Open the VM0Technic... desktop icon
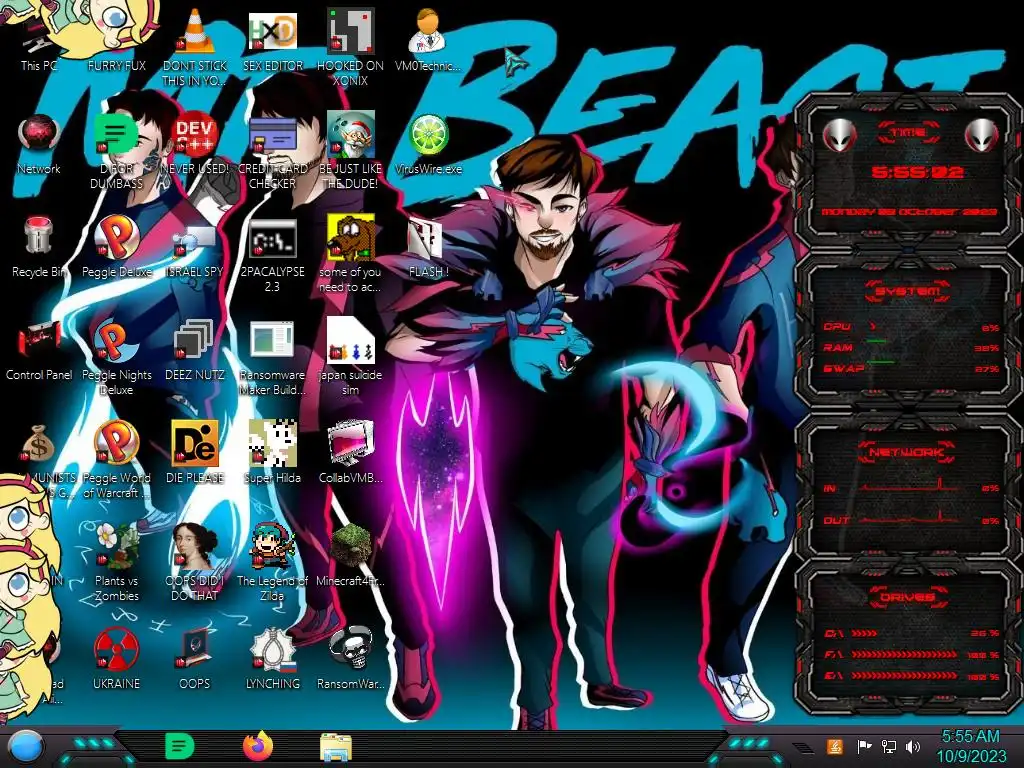Screen dimensions: 1024x768 (428, 40)
